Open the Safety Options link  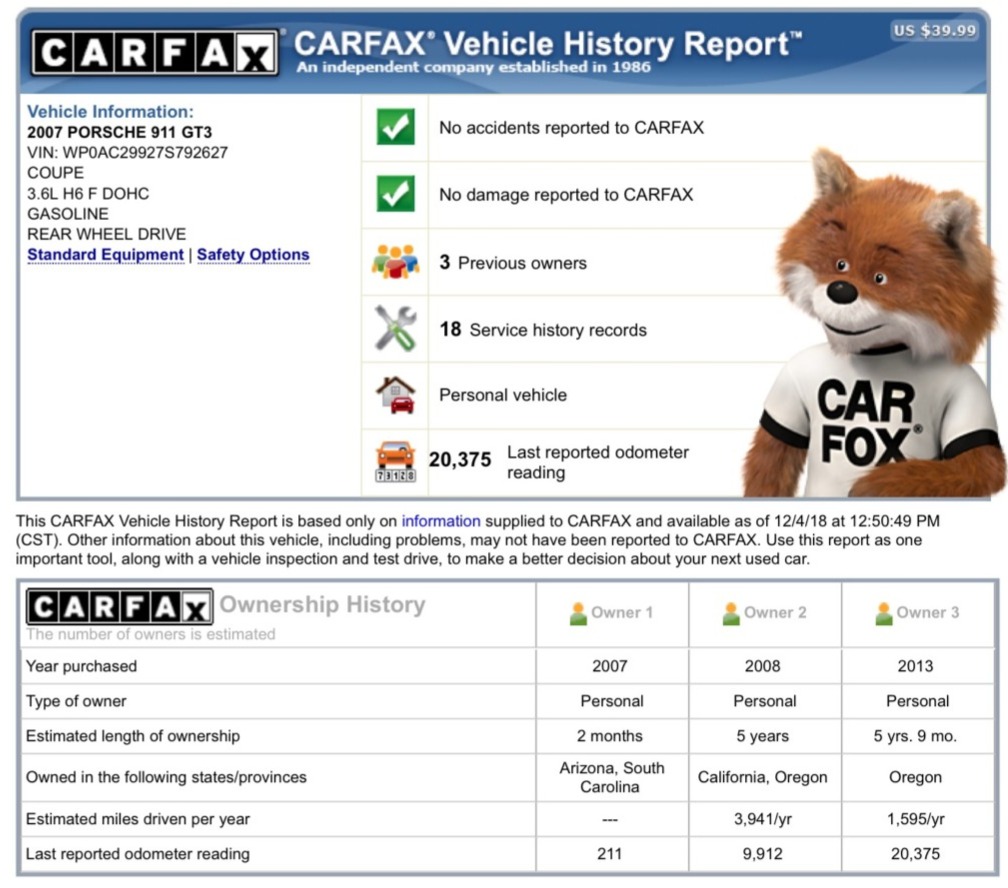point(253,255)
